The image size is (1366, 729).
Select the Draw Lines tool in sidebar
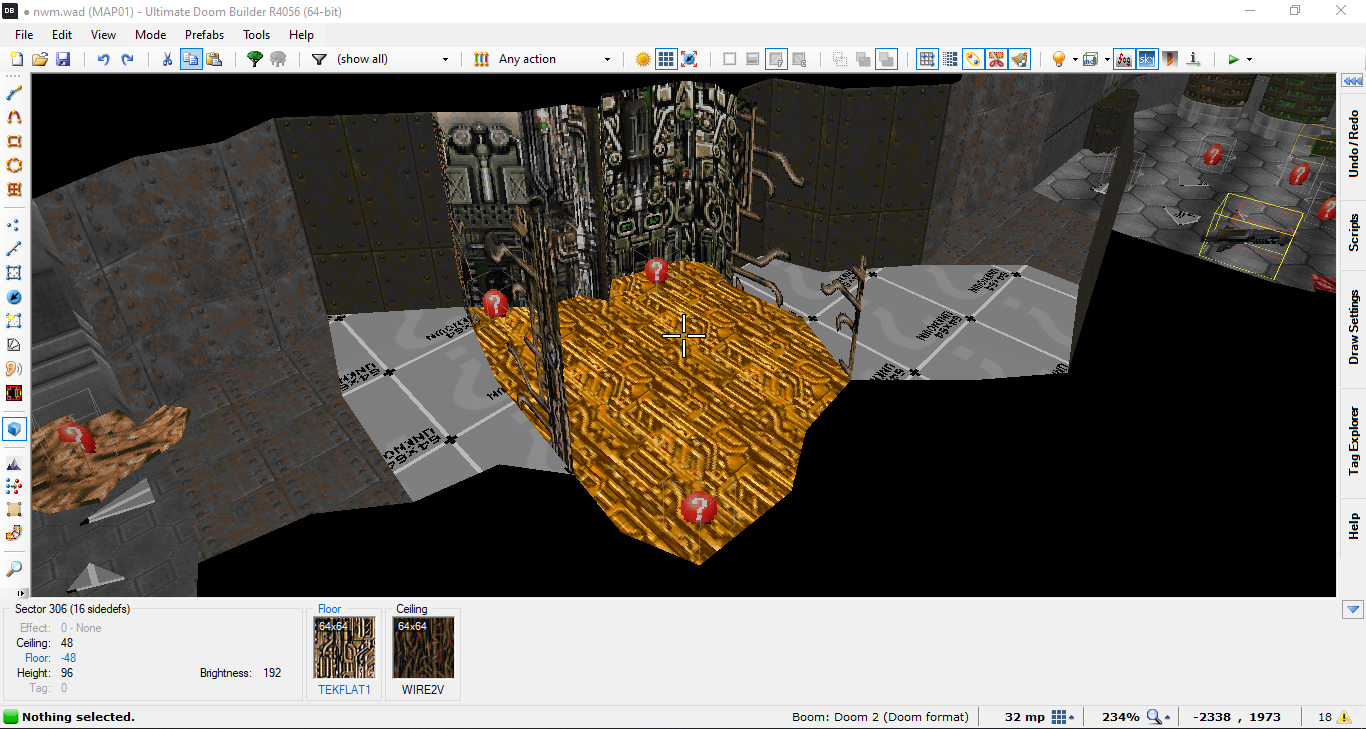[x=14, y=93]
